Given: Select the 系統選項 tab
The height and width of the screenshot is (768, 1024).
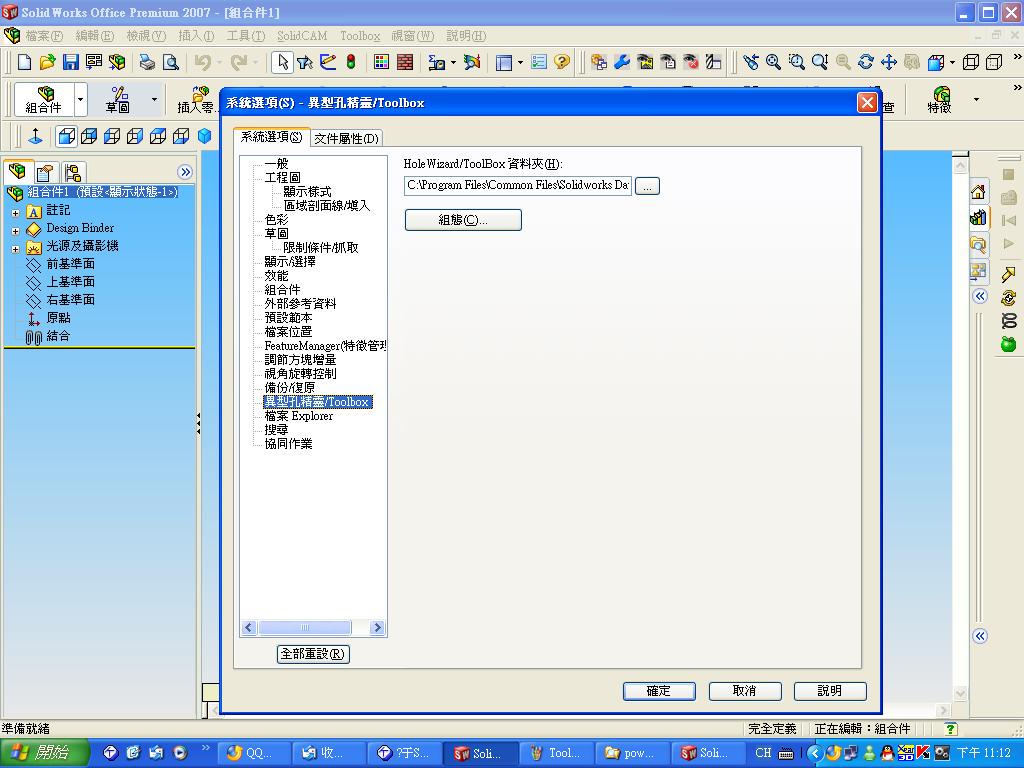Looking at the screenshot, I should coord(272,137).
